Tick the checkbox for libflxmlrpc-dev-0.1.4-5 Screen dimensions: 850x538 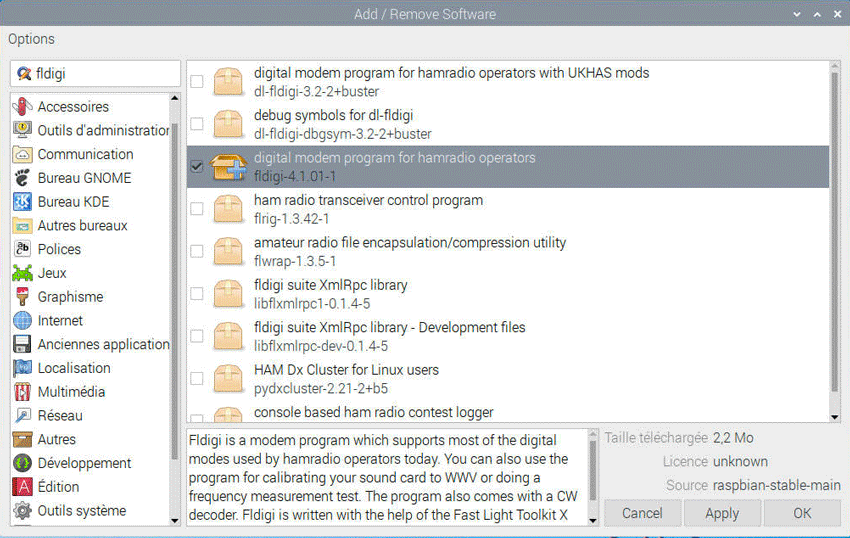(x=197, y=336)
